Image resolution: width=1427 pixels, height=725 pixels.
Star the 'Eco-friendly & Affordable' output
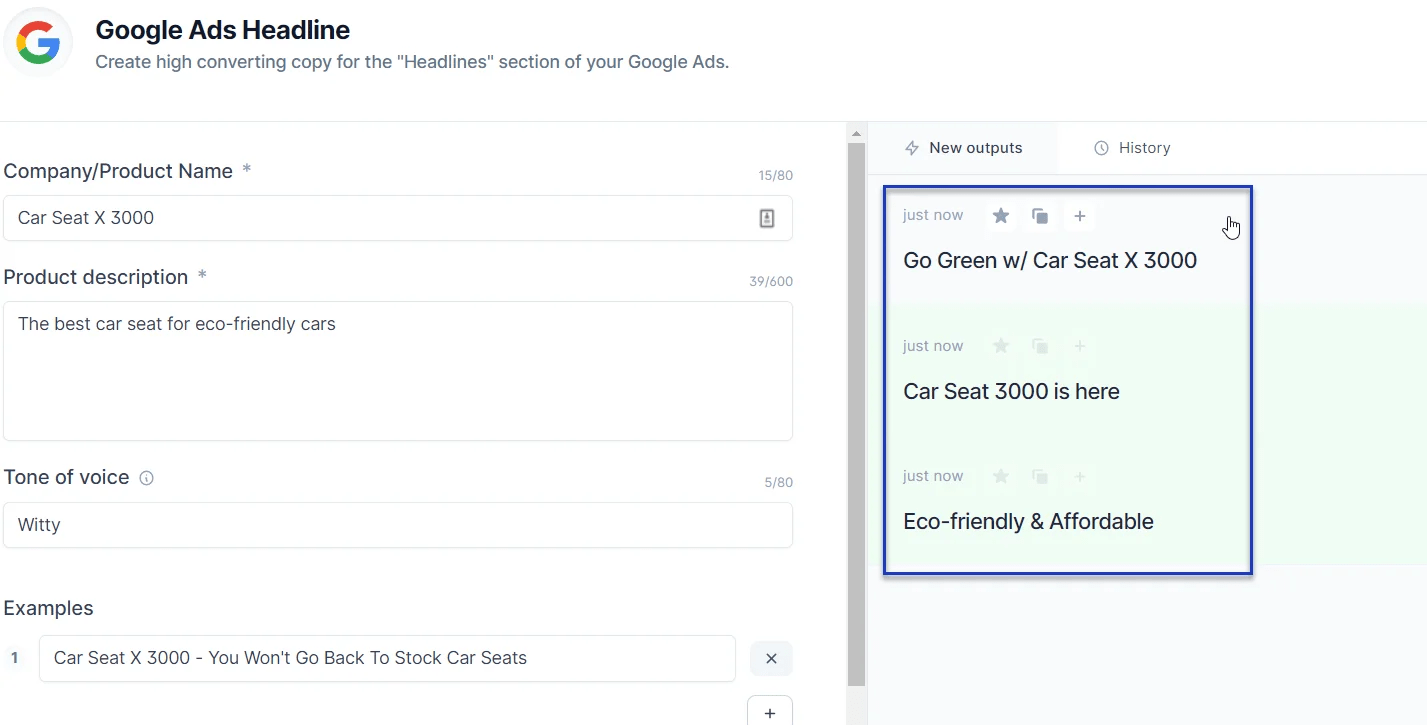(x=1001, y=476)
